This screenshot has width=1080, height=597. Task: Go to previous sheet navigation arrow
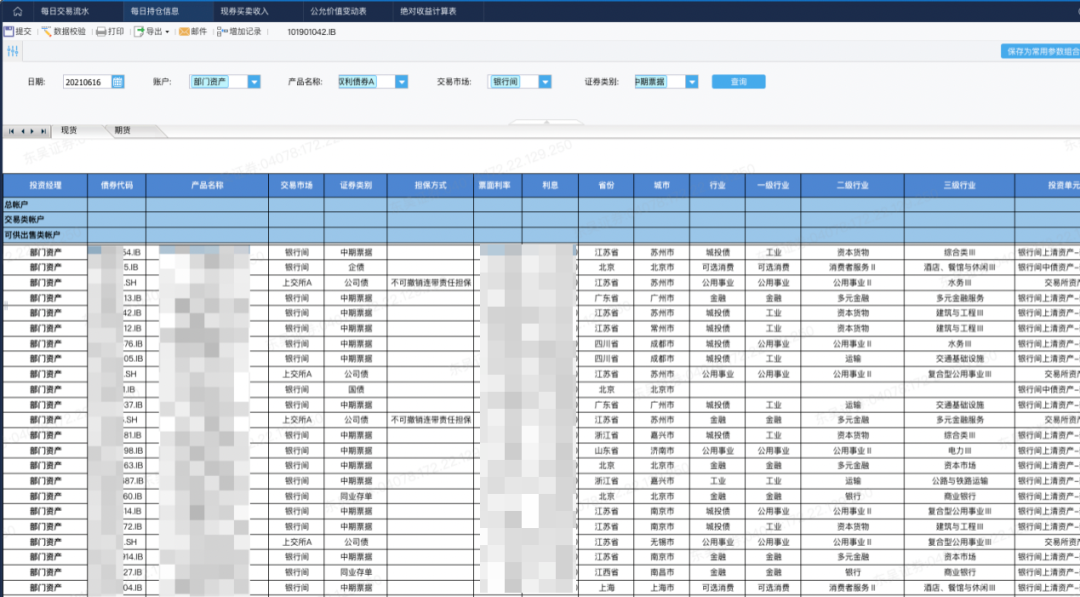pyautogui.click(x=22, y=131)
